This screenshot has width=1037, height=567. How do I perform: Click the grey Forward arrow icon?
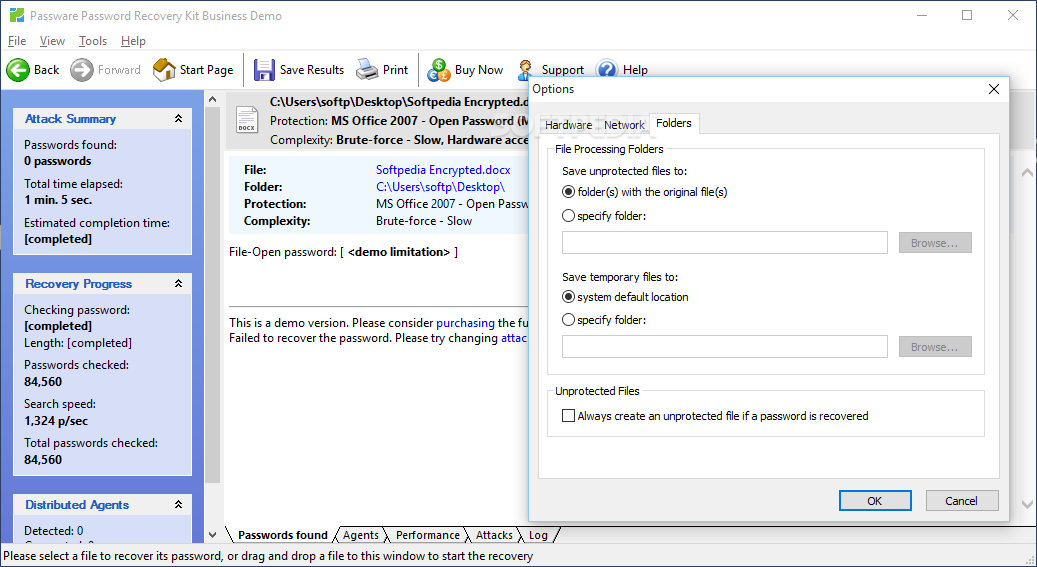[82, 69]
